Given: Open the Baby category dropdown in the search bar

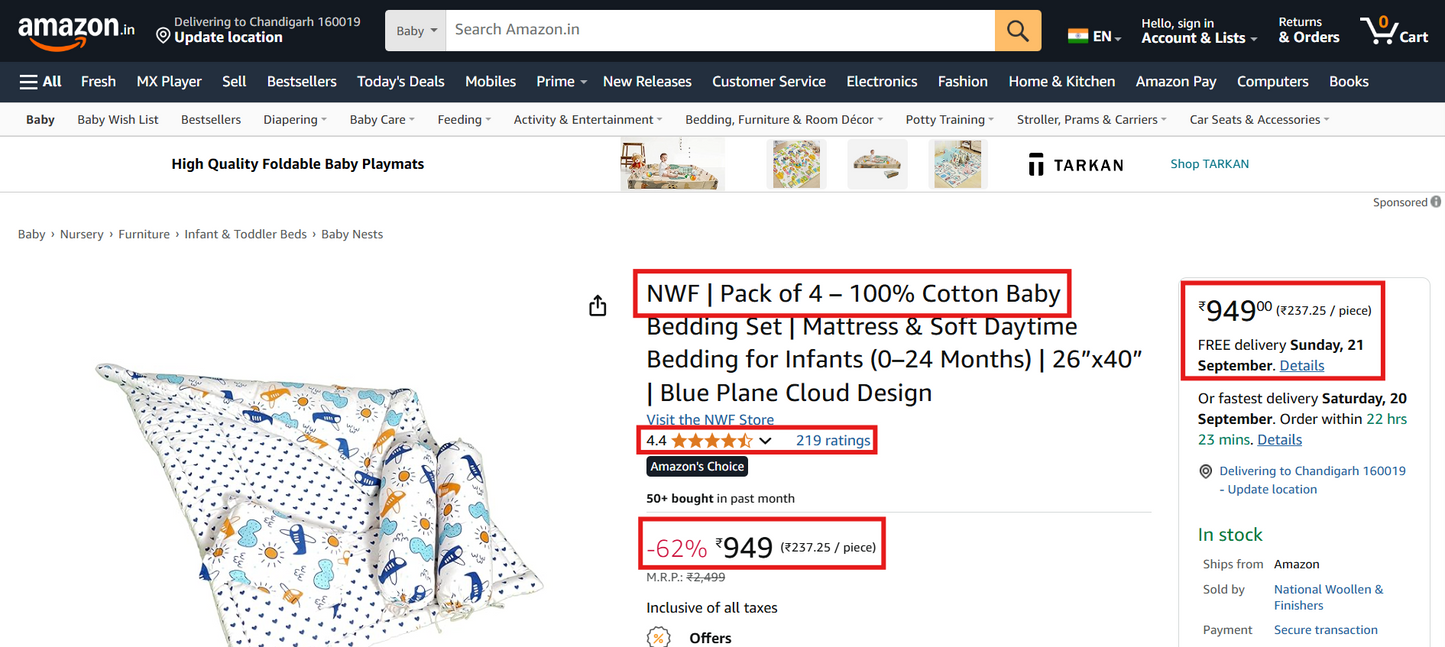Looking at the screenshot, I should tap(415, 30).
